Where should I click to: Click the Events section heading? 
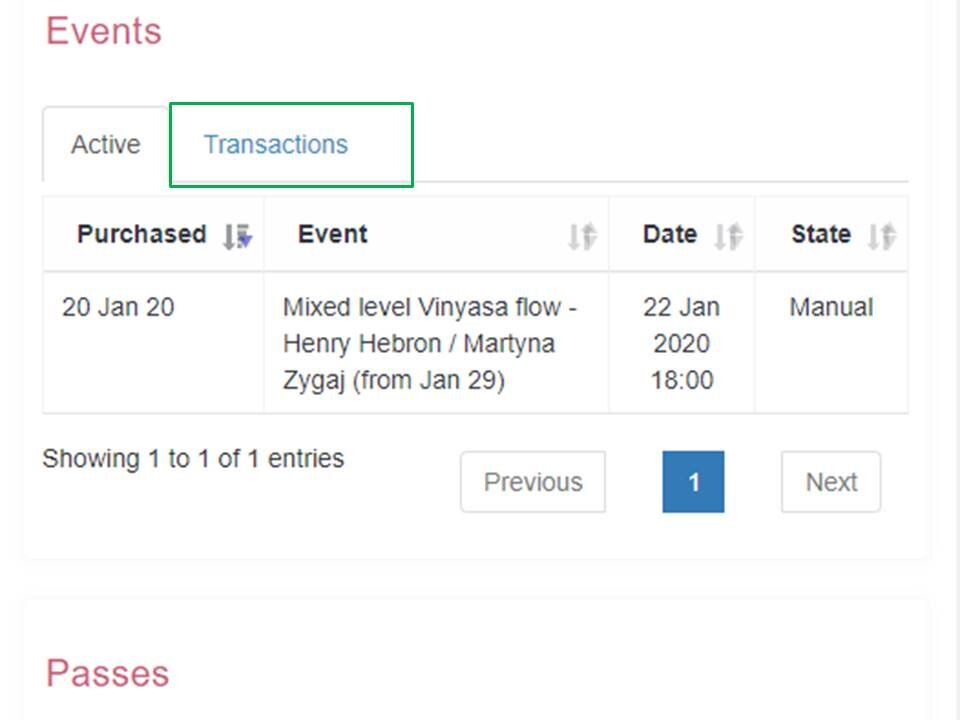pos(105,31)
